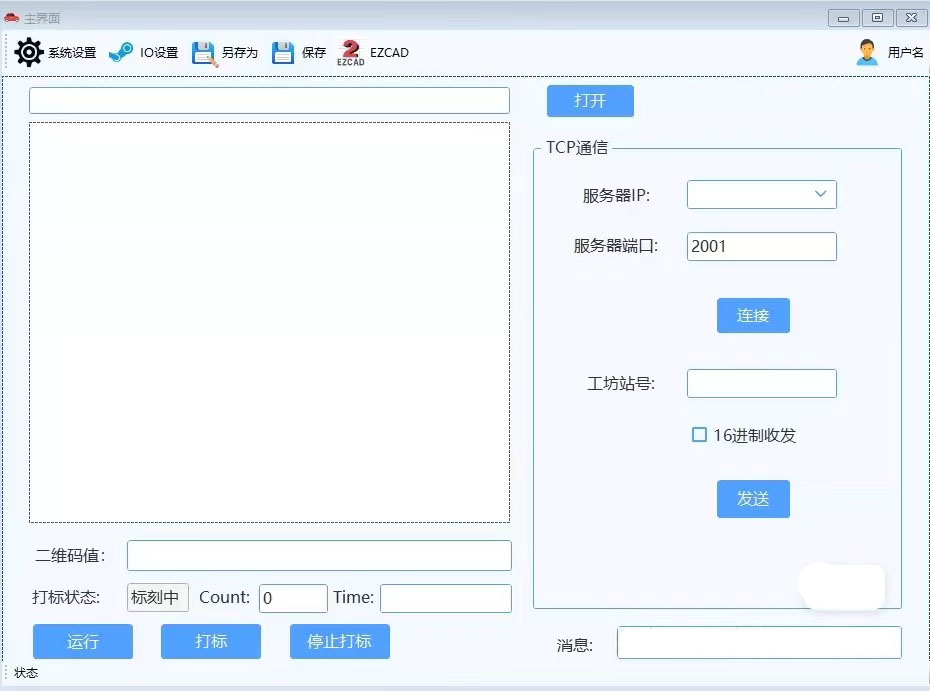The width and height of the screenshot is (930, 691).
Task: Click the 16进制收发 label text
Action: coord(754,435)
